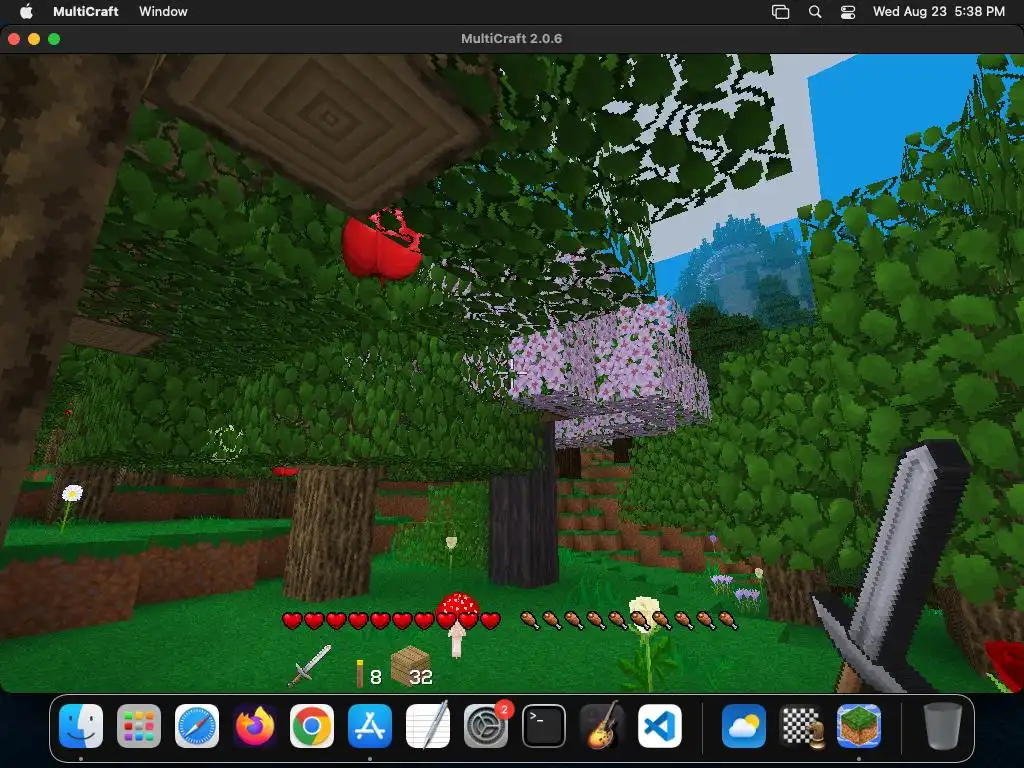Open Finder from the dock
Image resolution: width=1024 pixels, height=768 pixels.
click(81, 726)
